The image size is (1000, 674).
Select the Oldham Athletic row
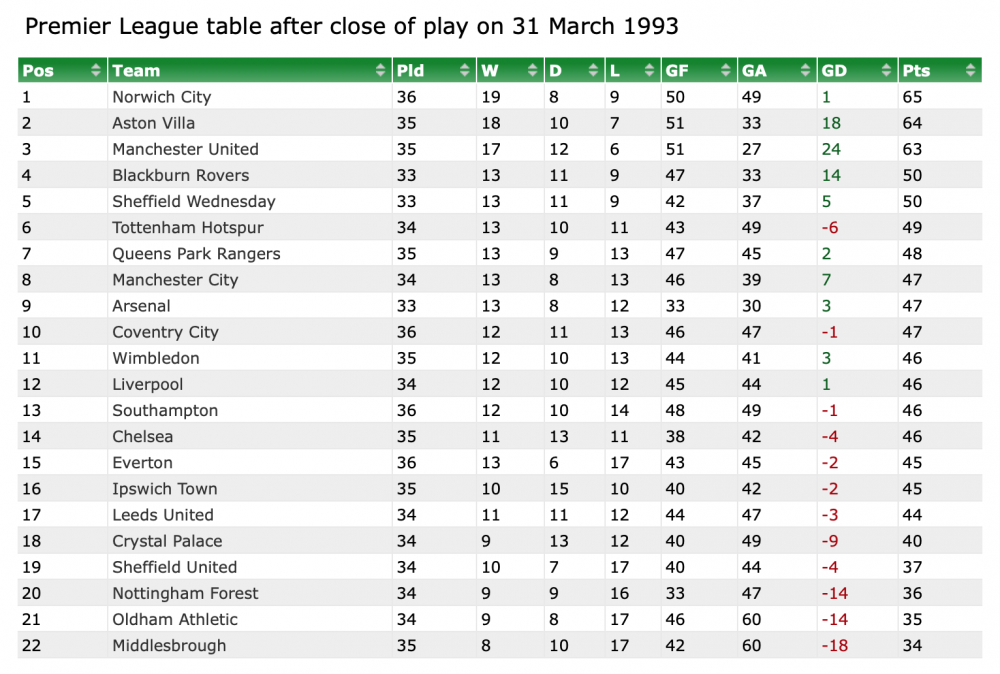point(175,619)
